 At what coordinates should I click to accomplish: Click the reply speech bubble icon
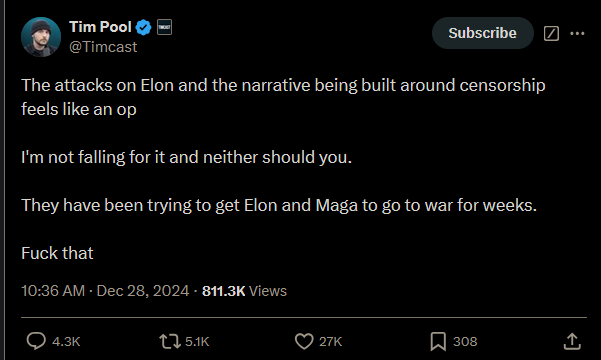pos(36,341)
